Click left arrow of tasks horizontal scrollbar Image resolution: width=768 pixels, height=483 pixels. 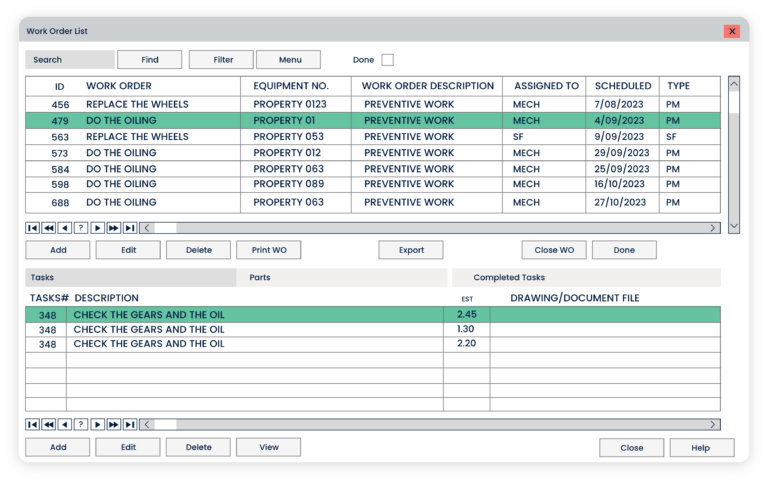(x=147, y=425)
